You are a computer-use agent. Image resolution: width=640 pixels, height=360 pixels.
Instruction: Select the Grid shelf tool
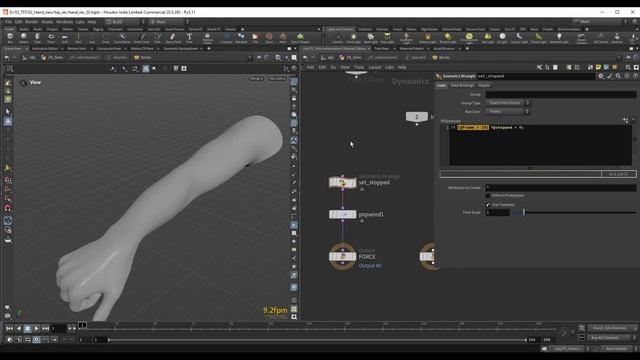[x=64, y=38]
